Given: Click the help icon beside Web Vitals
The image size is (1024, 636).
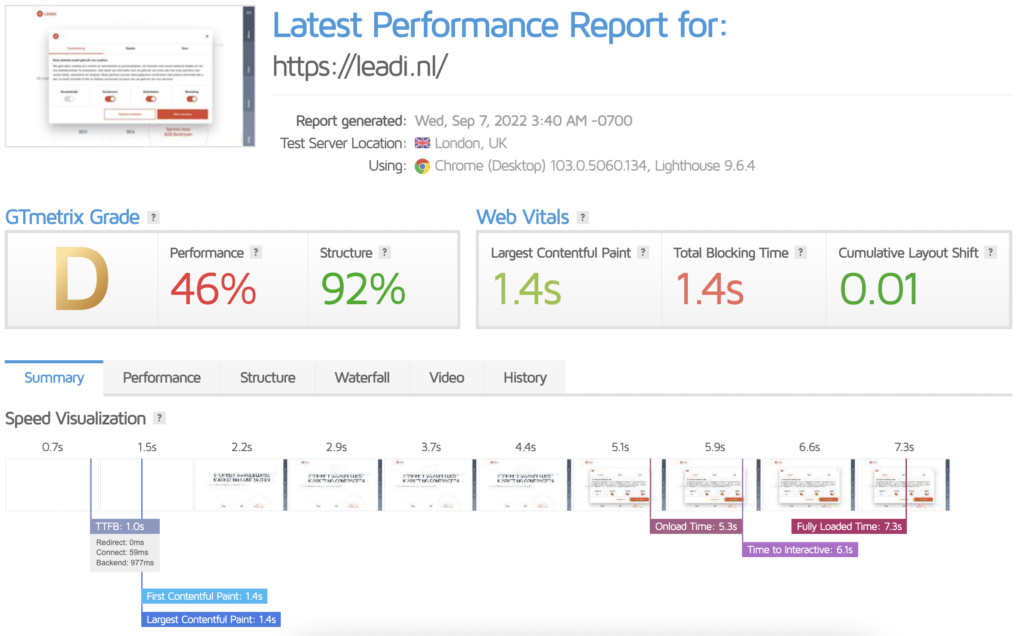Looking at the screenshot, I should click(583, 217).
